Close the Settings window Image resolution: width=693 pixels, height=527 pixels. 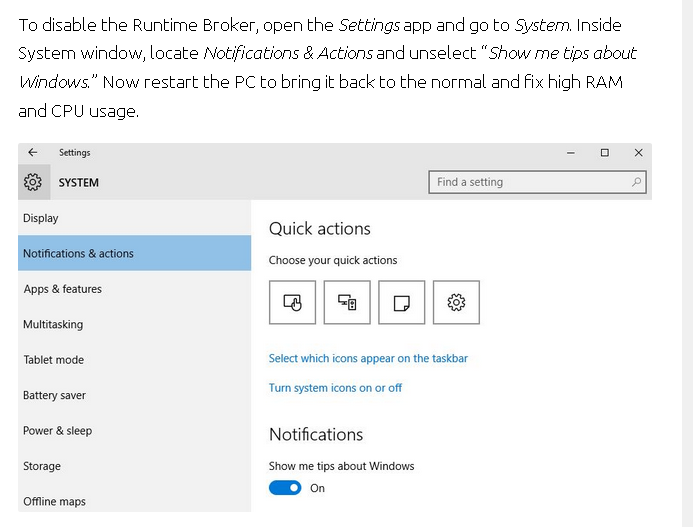point(639,153)
